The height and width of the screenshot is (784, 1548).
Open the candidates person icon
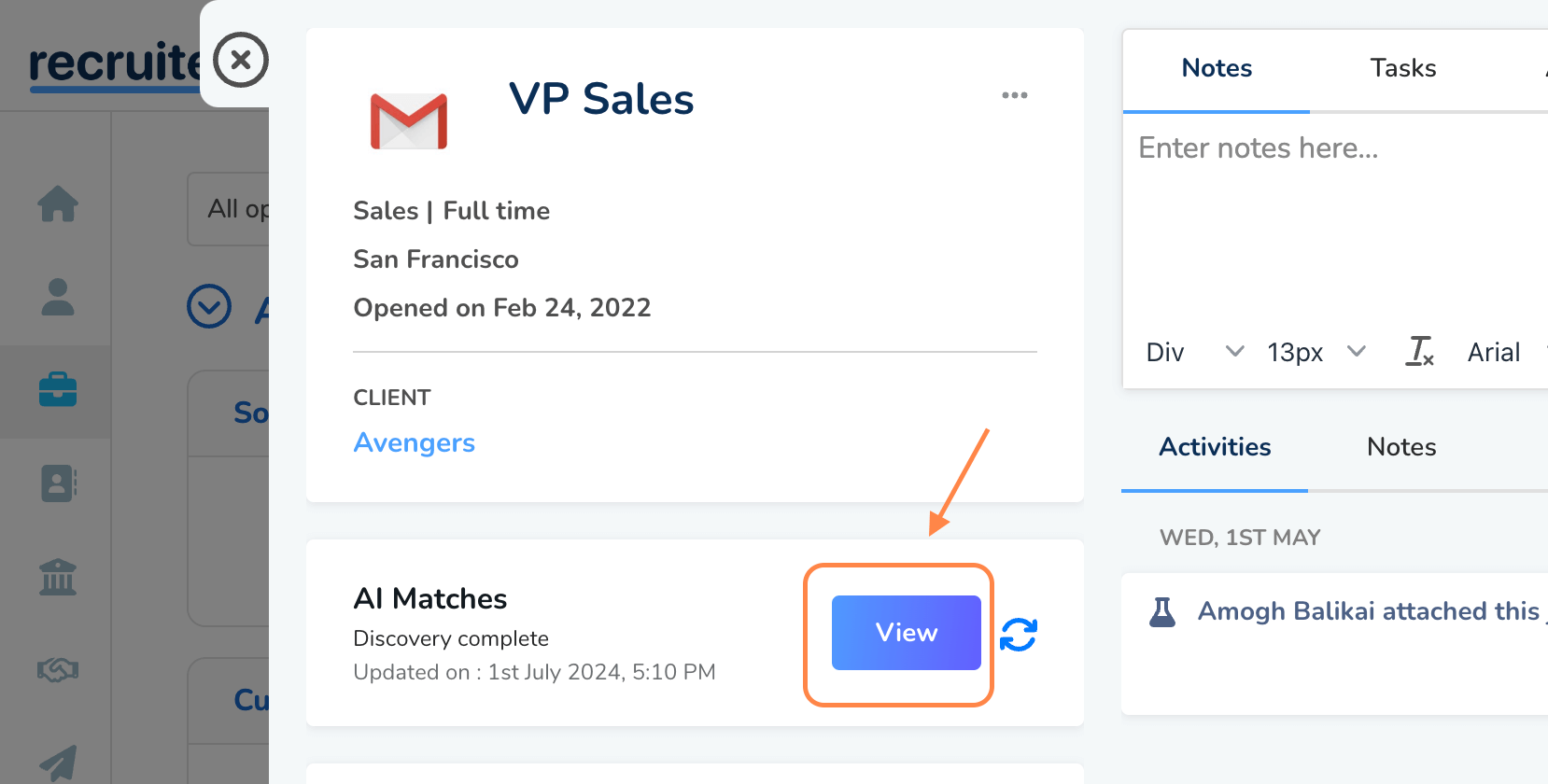57,297
